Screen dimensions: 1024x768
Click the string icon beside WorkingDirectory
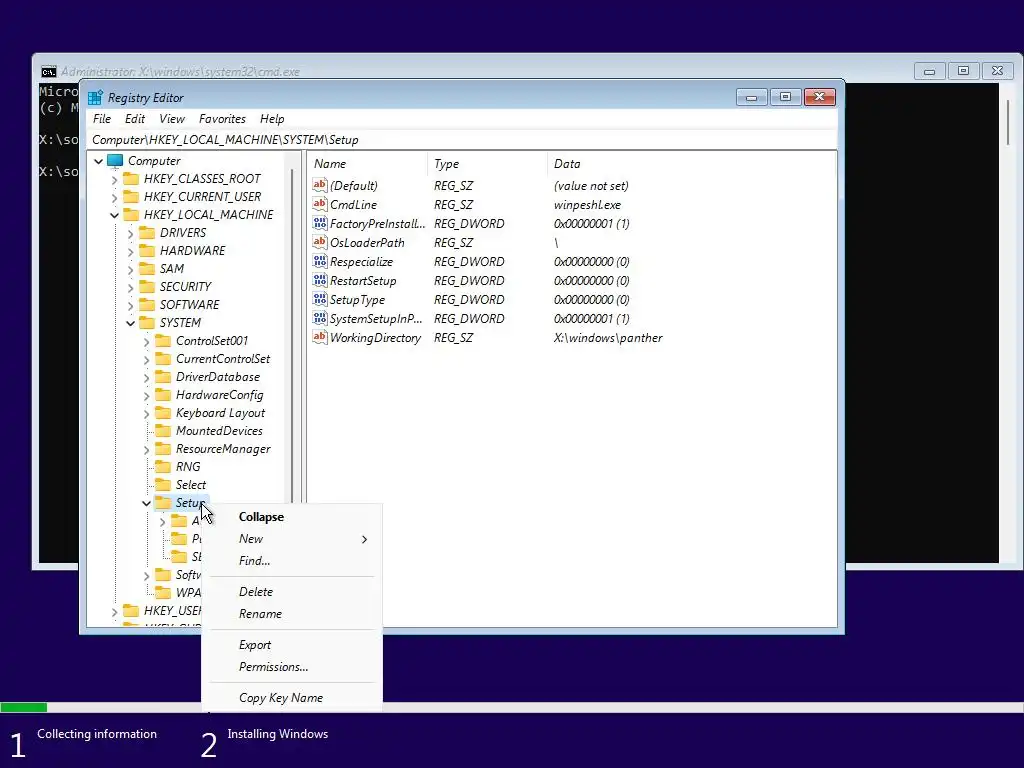pos(319,338)
